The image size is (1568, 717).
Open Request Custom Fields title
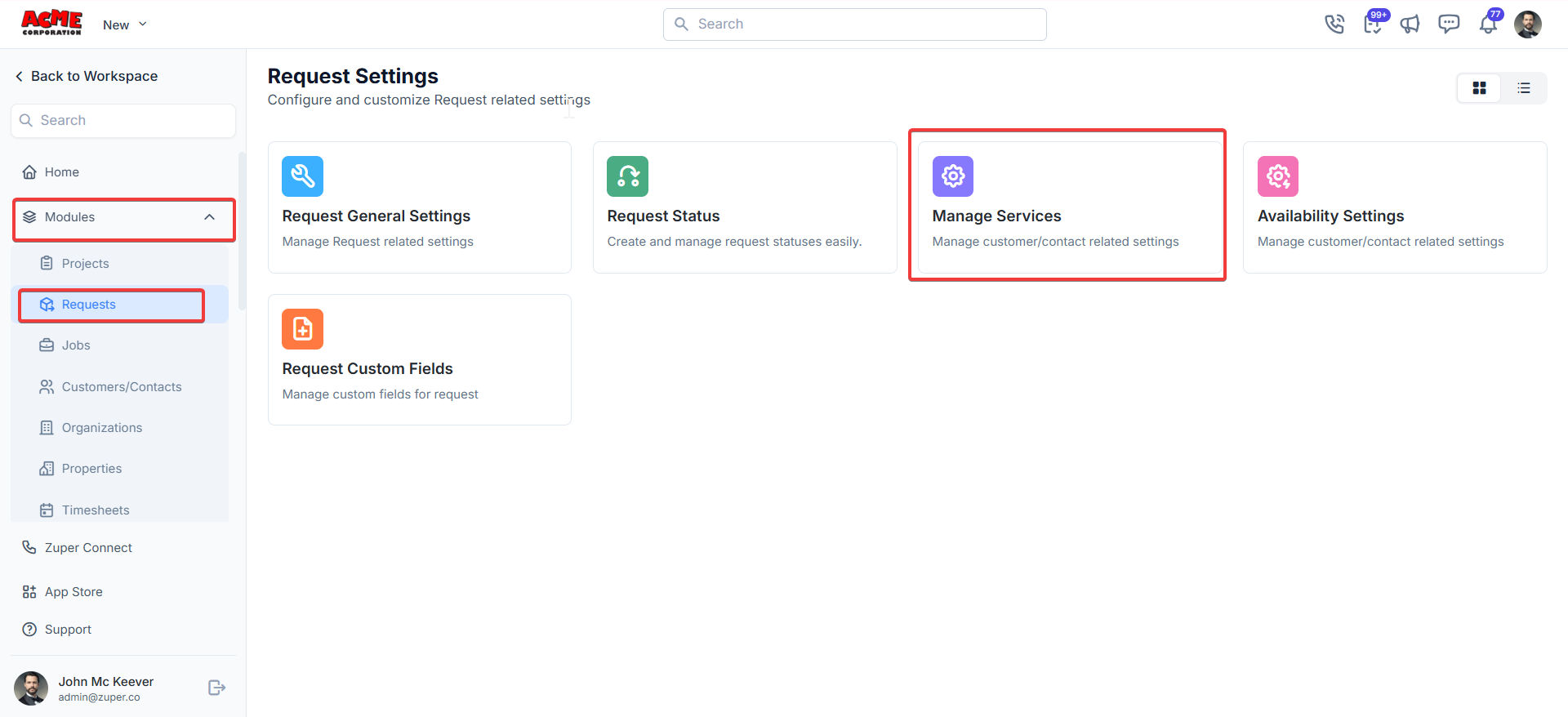click(x=367, y=369)
